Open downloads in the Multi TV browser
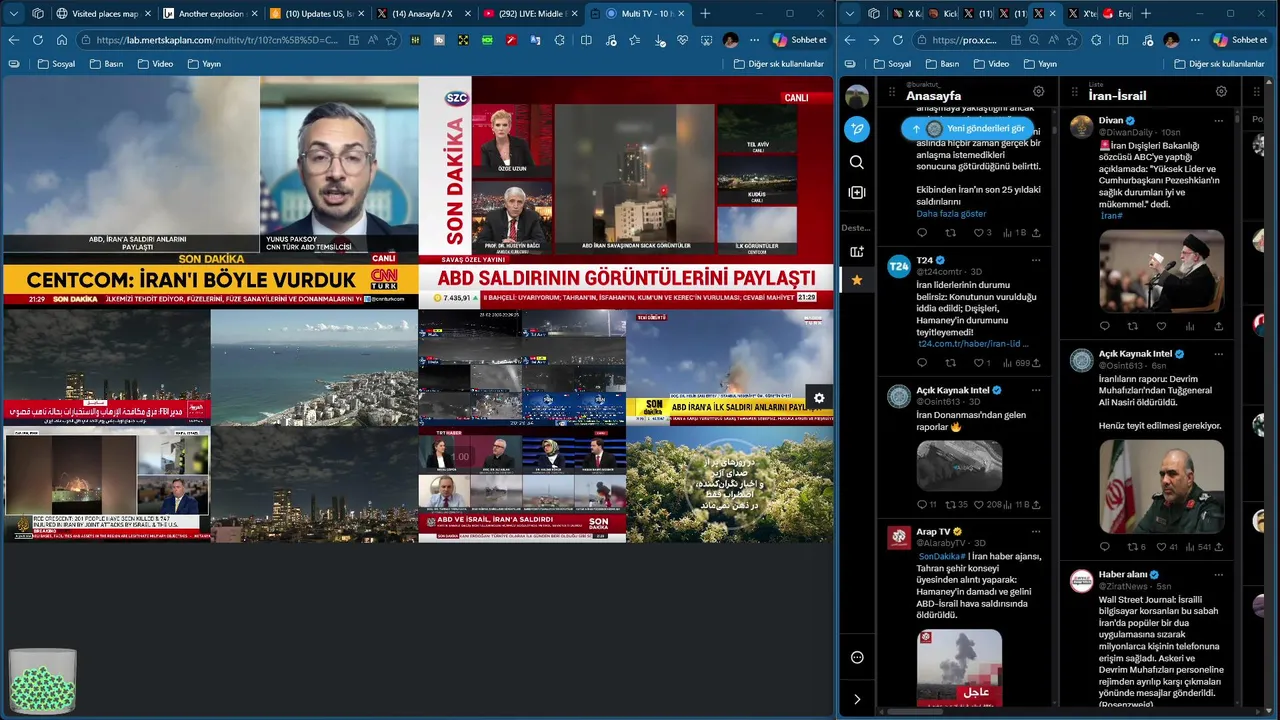This screenshot has height=720, width=1280. coord(660,40)
